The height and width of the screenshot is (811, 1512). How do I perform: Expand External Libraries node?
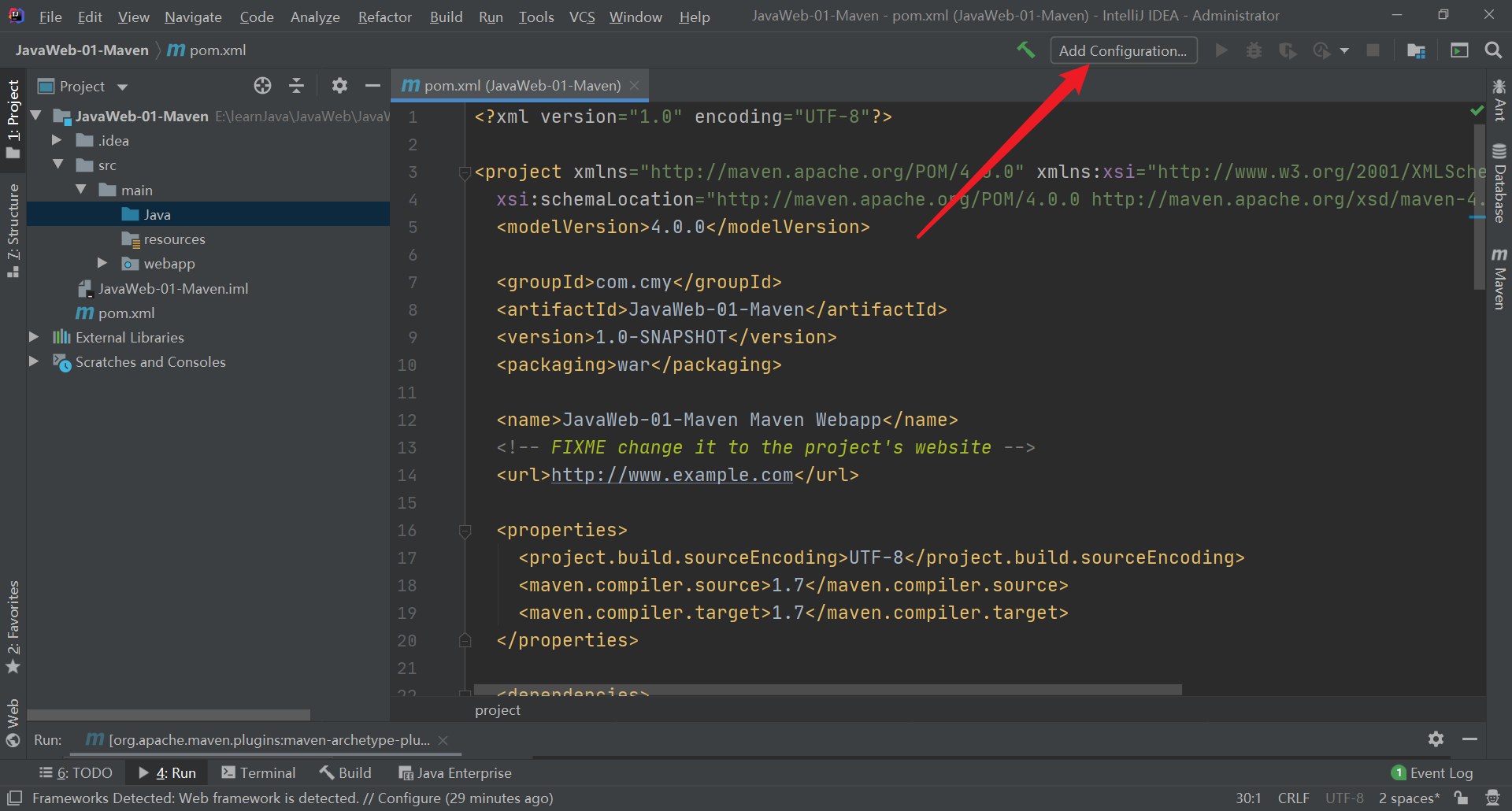[x=34, y=337]
